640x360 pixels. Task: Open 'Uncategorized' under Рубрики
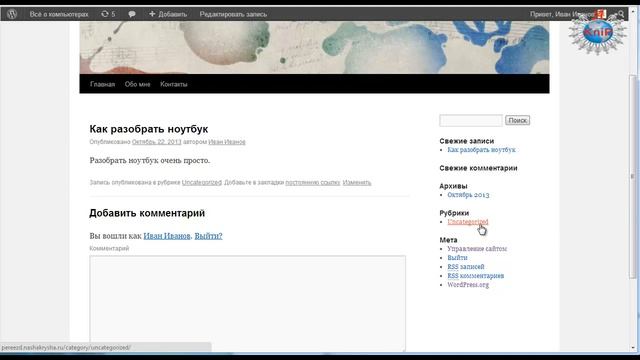point(468,222)
